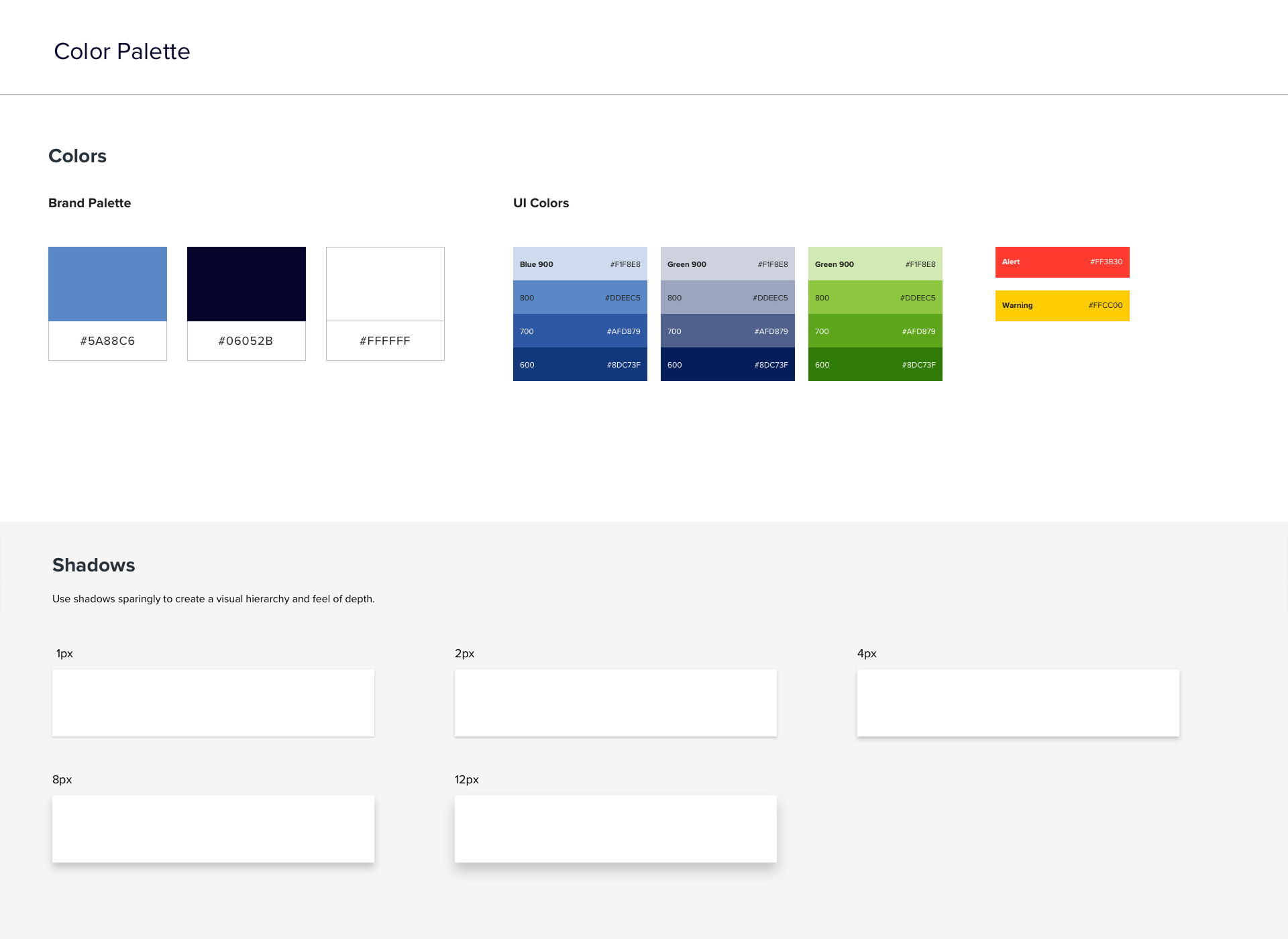Screen dimensions: 1288x939
Task: Select the dark navy #06052B swatch
Action: (246, 284)
